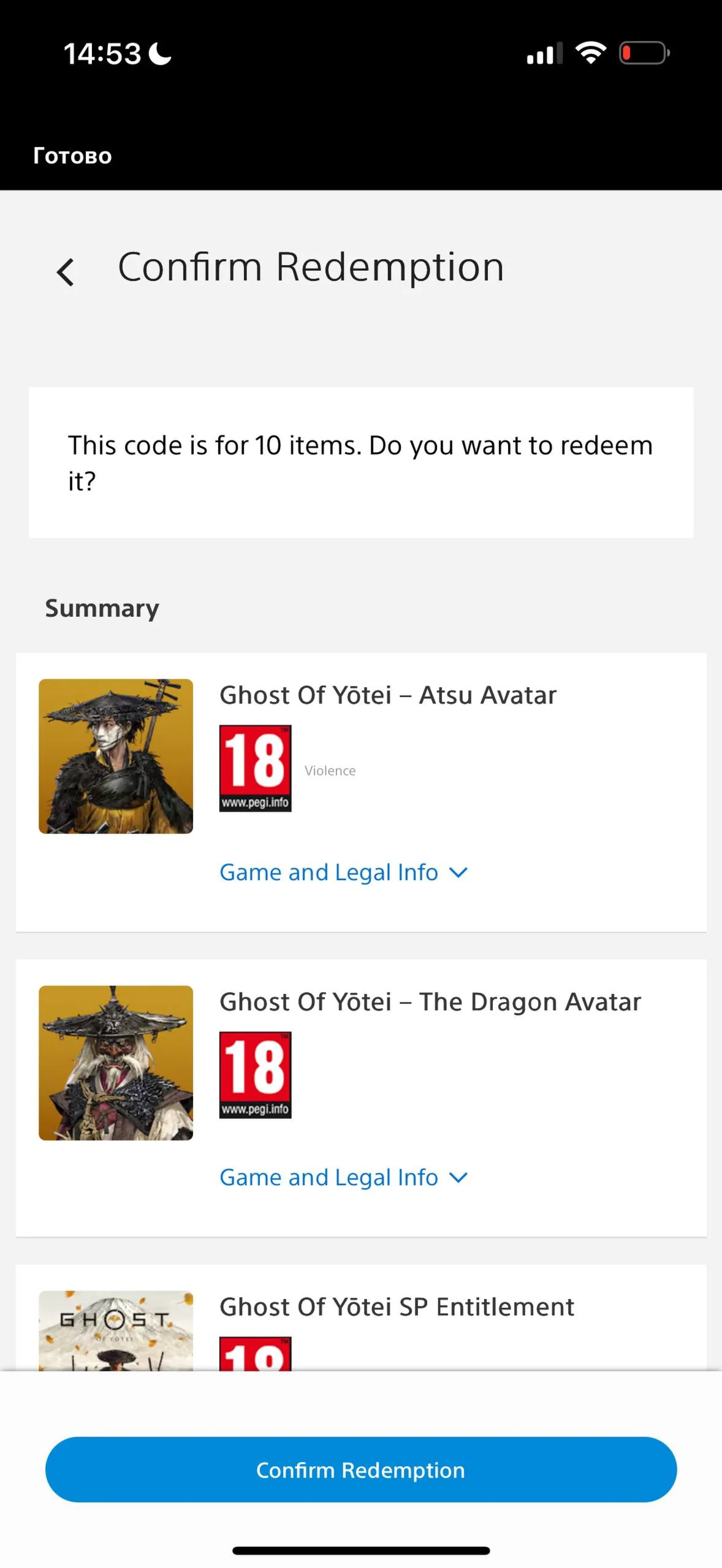Tap the PEGI badge under SP Entitlement
This screenshot has height=1568, width=722.
[255, 1354]
